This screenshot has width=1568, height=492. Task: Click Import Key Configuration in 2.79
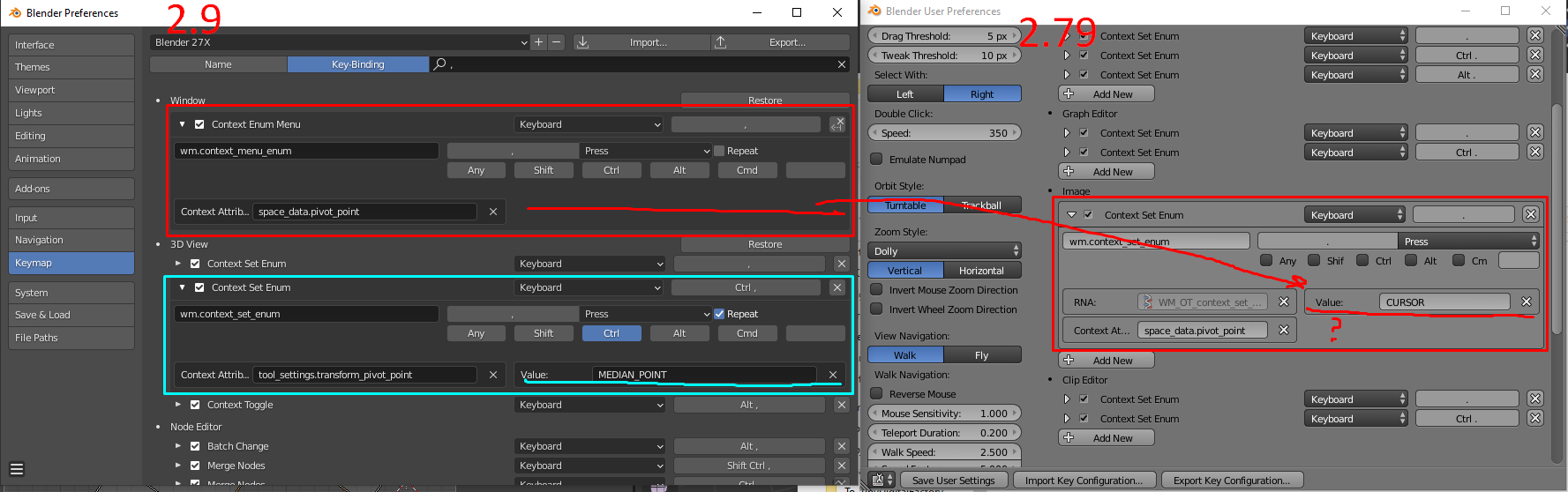pos(1084,481)
